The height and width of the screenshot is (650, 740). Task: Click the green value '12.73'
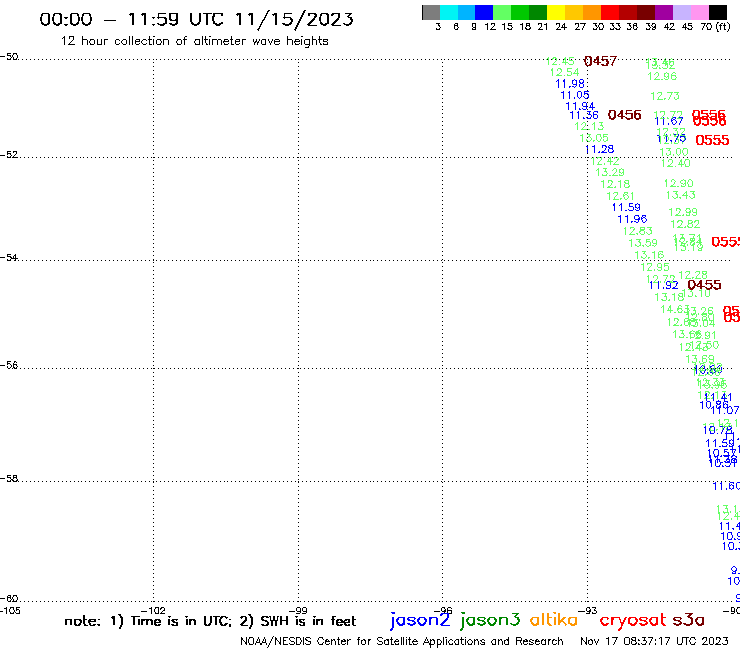(665, 96)
